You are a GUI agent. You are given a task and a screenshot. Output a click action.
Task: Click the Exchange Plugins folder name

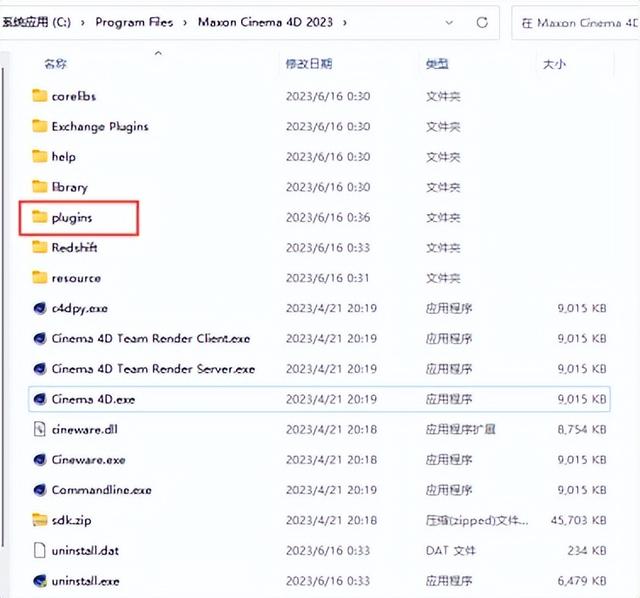point(100,127)
